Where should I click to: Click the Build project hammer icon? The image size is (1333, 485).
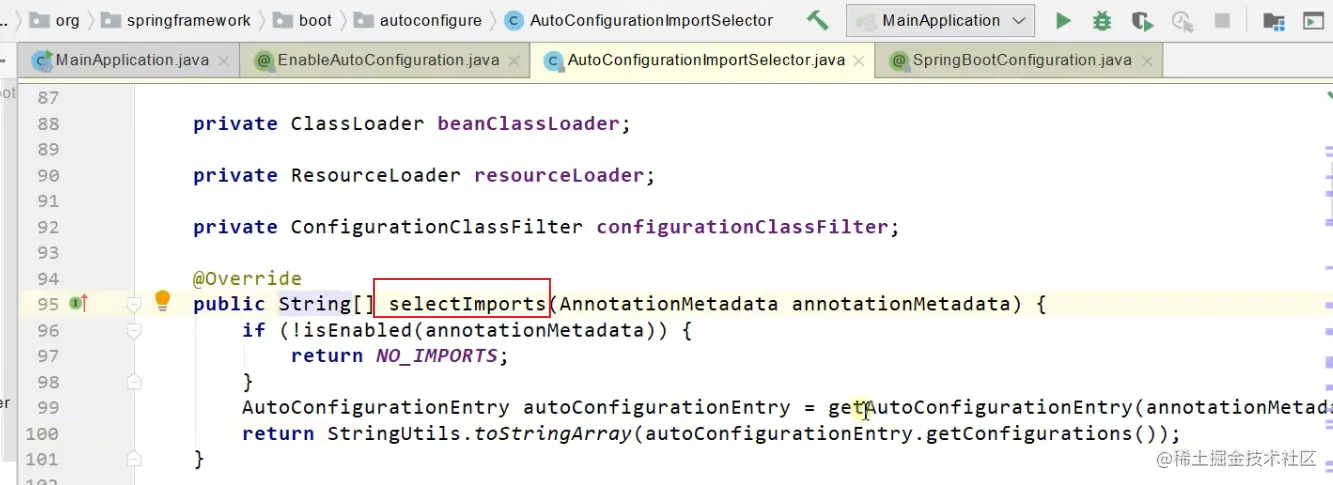(817, 20)
